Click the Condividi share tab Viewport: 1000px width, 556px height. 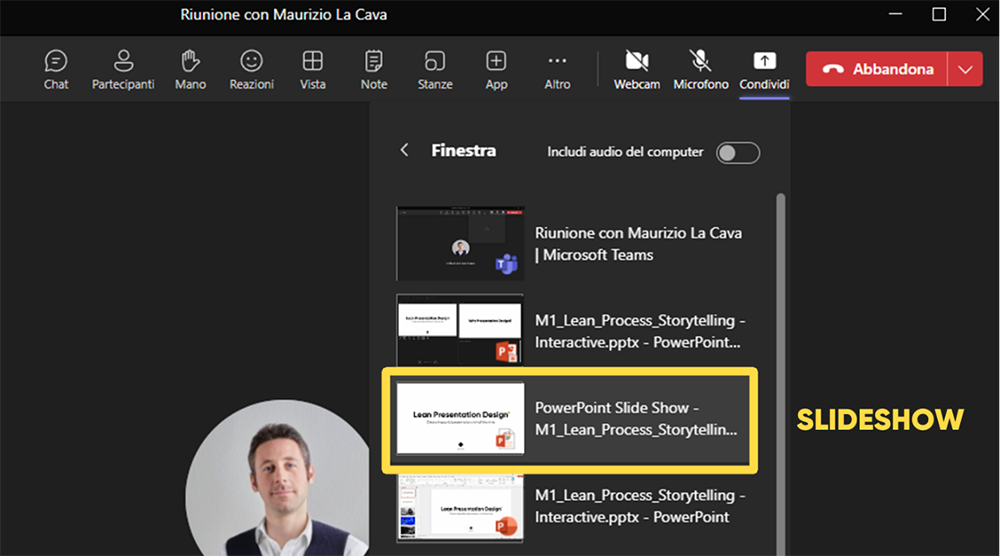[764, 69]
